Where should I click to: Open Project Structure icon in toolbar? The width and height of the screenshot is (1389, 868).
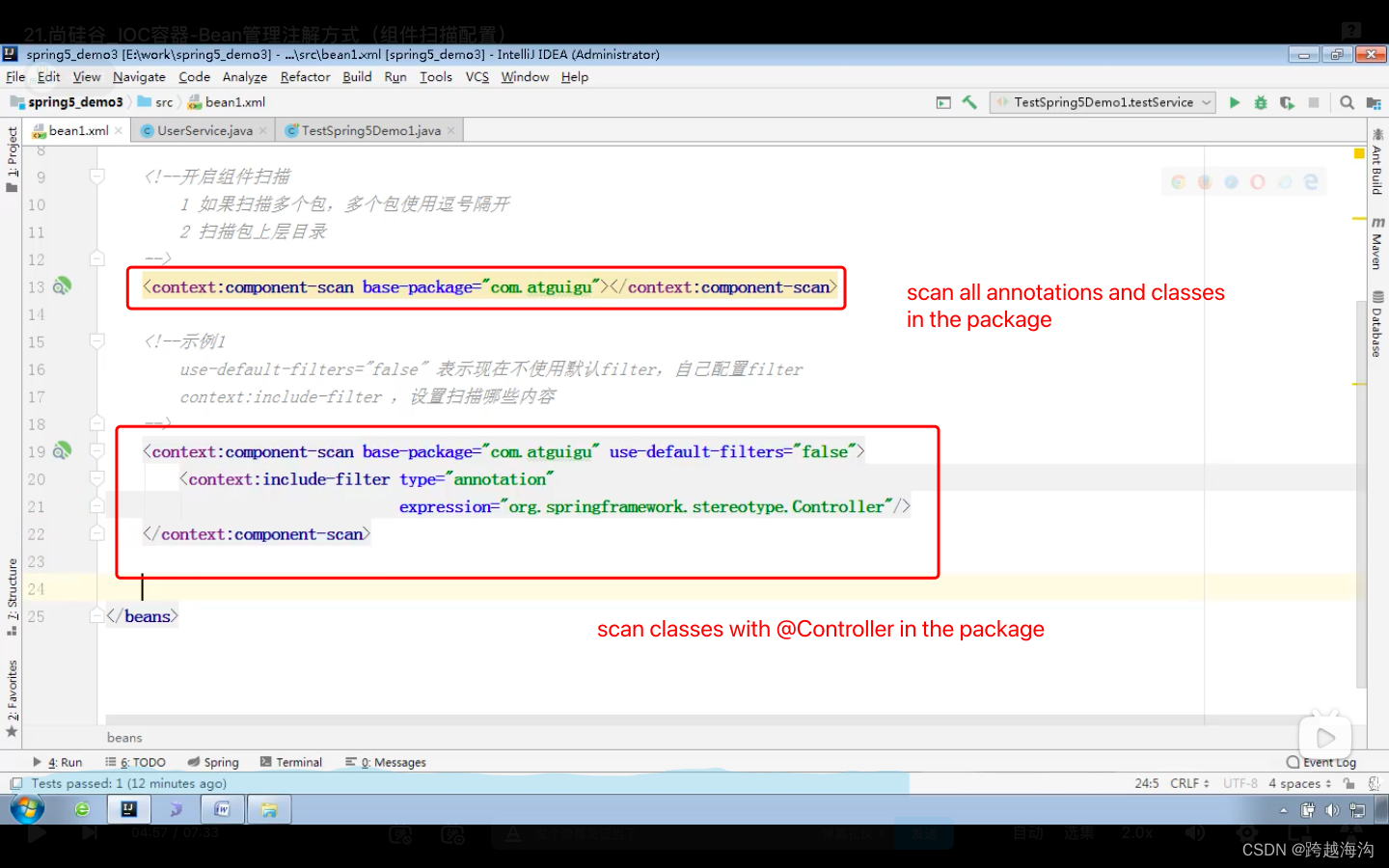(1374, 102)
